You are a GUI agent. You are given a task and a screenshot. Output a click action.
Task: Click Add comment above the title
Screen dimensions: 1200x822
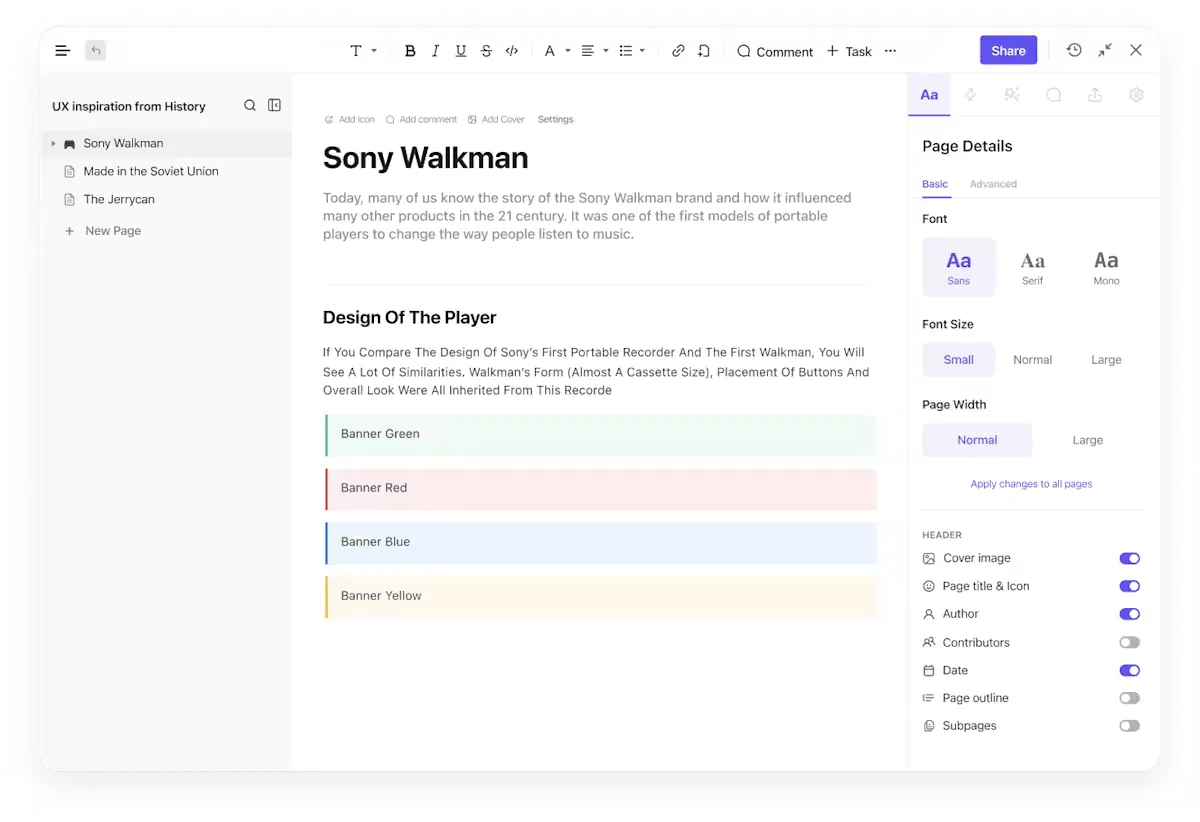coord(421,119)
